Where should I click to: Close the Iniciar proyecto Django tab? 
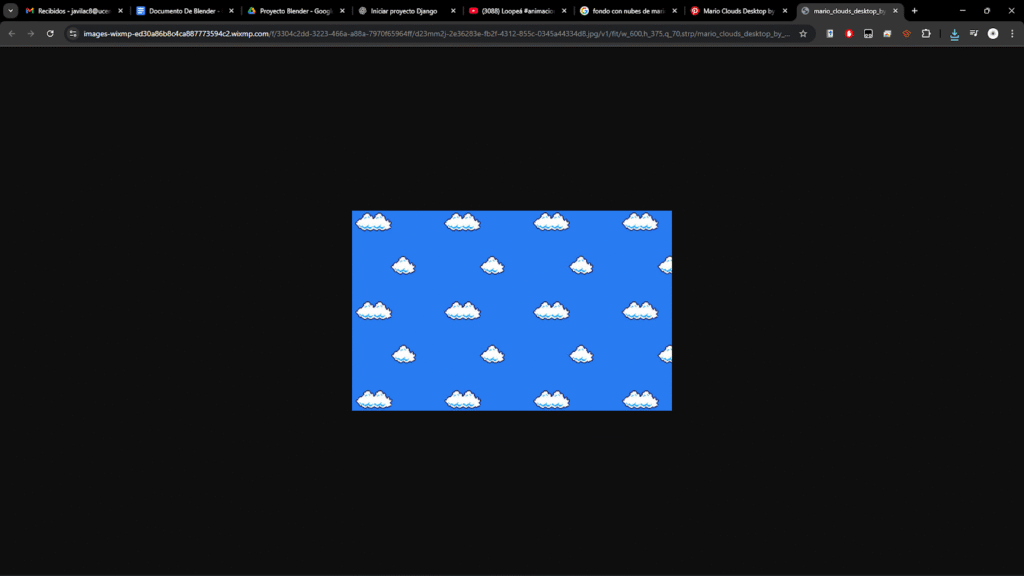pyautogui.click(x=453, y=10)
